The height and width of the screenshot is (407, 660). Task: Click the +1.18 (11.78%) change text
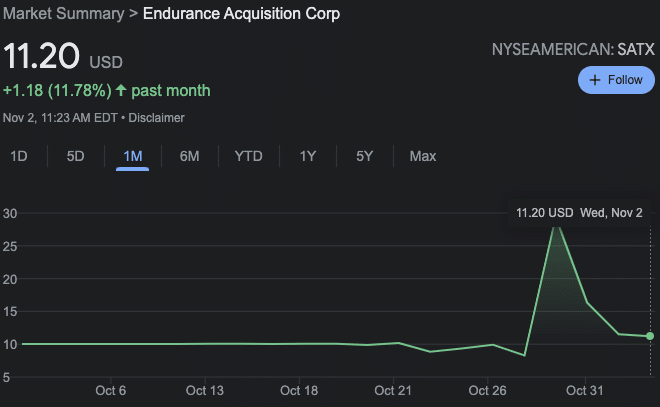coord(57,90)
